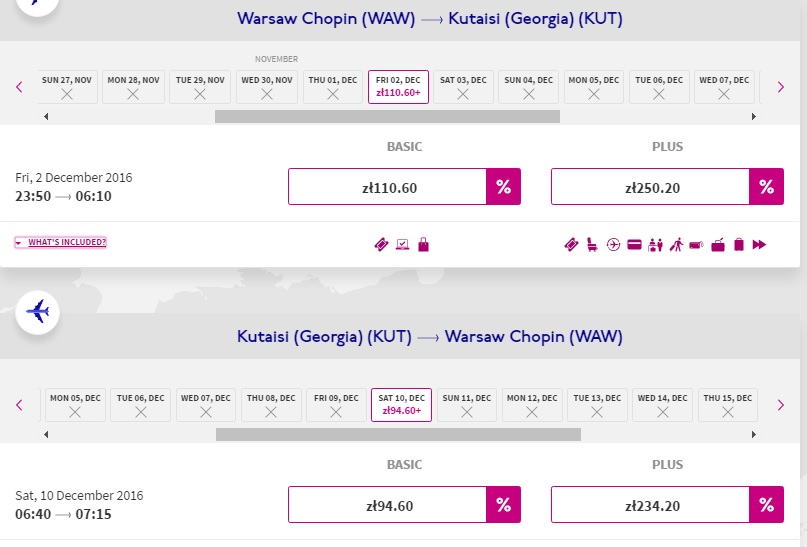Click the percent icon beside zł234.20 Plus fare
Screen dimensions: 807x547
pyautogui.click(x=766, y=504)
